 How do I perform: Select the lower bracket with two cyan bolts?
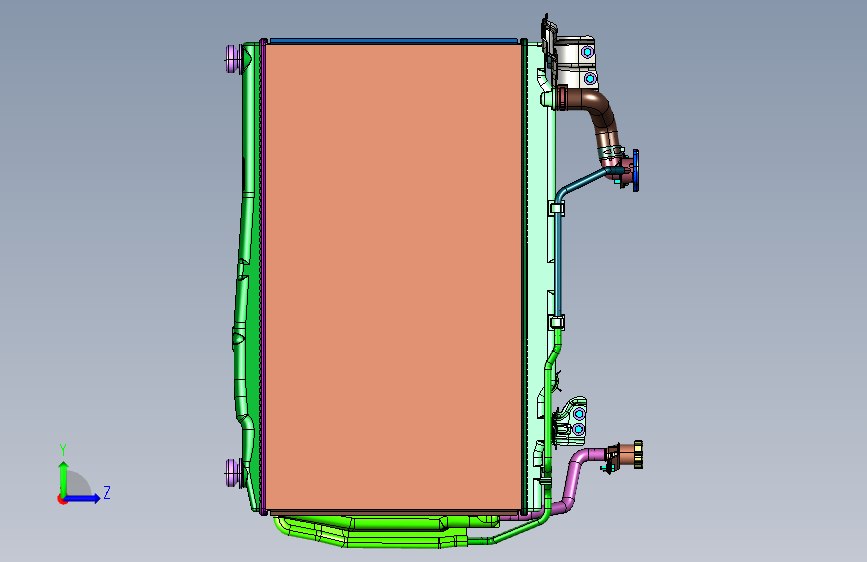(572, 422)
